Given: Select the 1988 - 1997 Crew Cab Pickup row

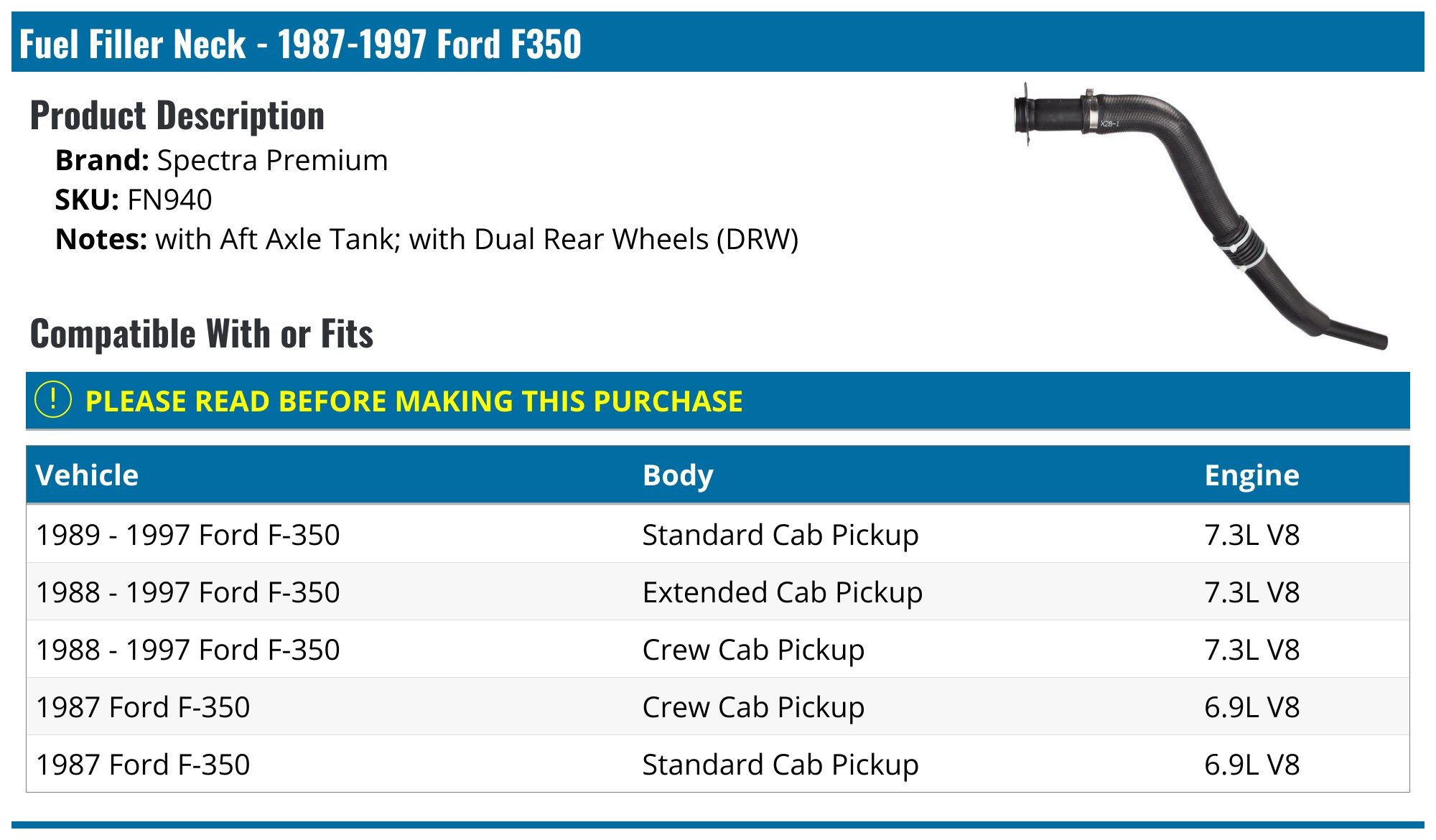Looking at the screenshot, I should click(188, 650).
